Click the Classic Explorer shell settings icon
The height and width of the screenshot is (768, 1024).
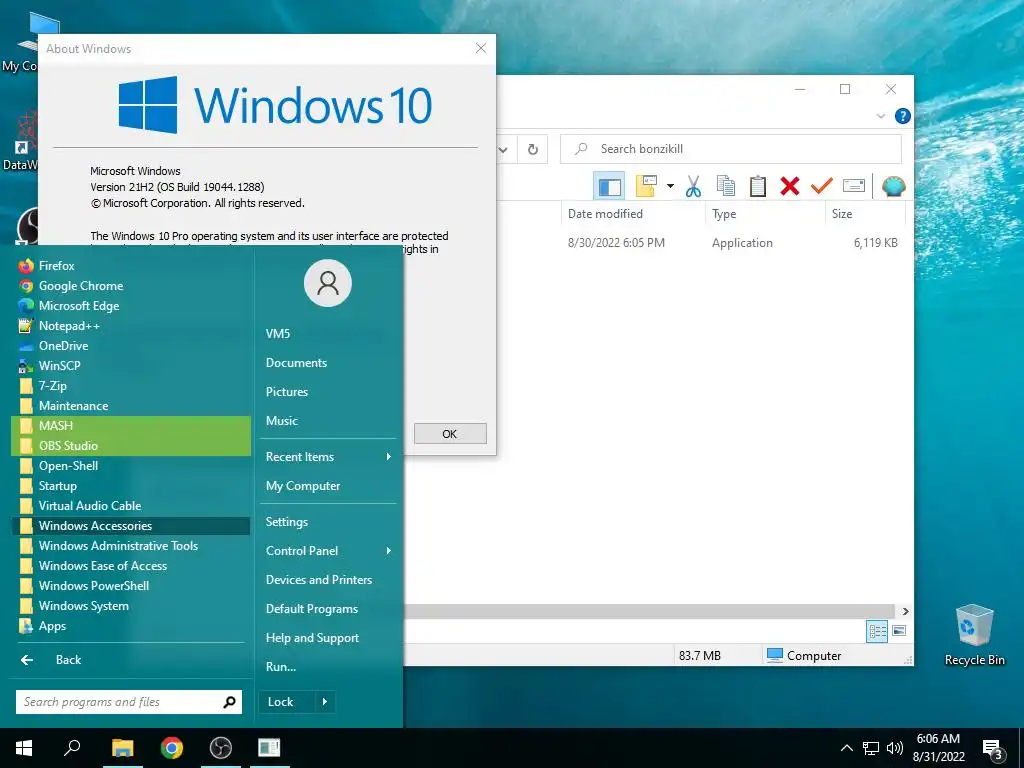[x=893, y=186]
